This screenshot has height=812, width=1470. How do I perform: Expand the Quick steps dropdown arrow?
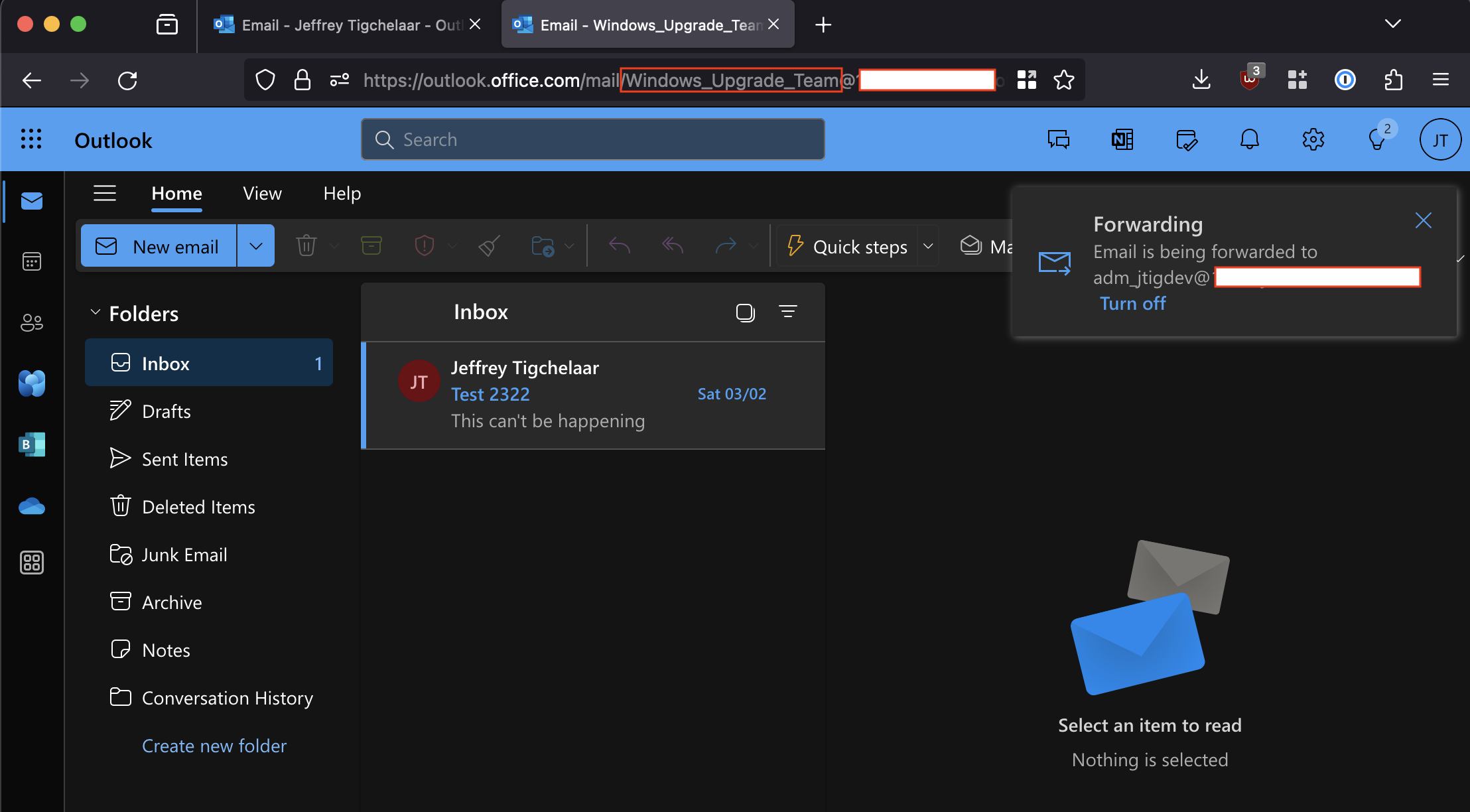pos(928,246)
